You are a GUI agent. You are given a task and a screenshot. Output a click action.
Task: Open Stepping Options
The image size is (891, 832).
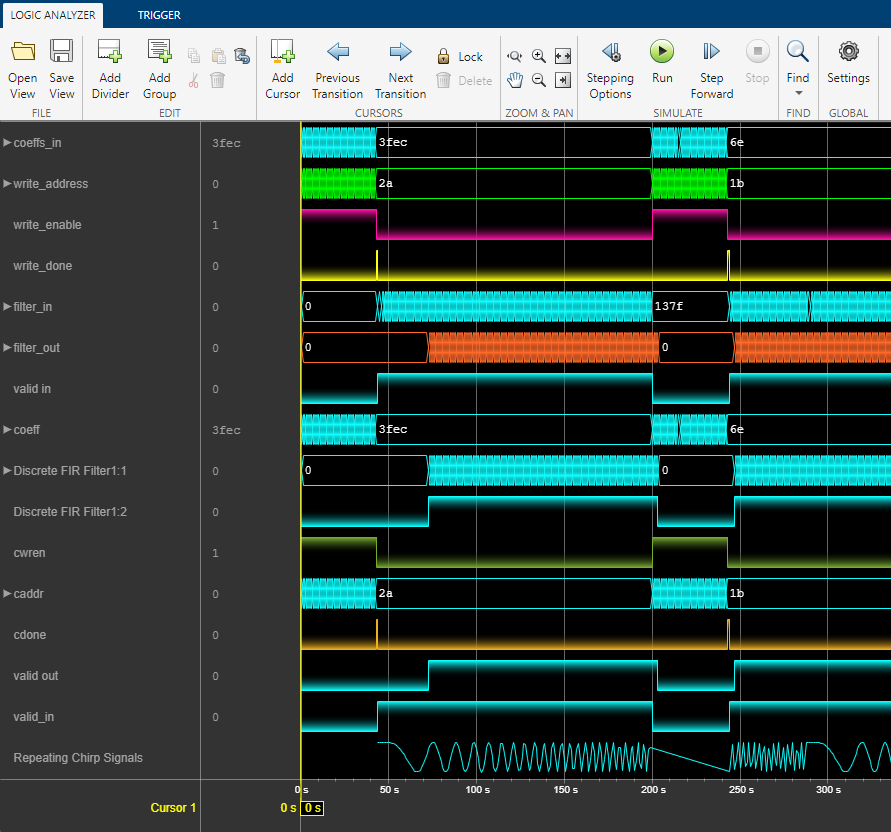click(x=610, y=52)
